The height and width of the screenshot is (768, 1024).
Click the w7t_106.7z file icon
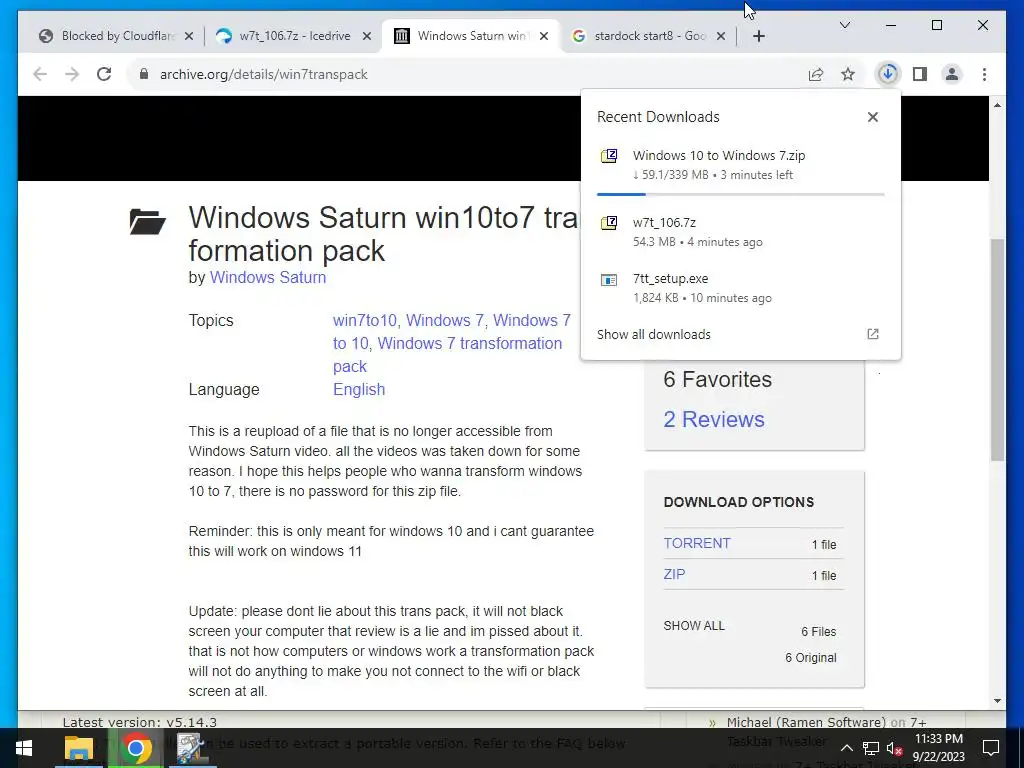609,223
